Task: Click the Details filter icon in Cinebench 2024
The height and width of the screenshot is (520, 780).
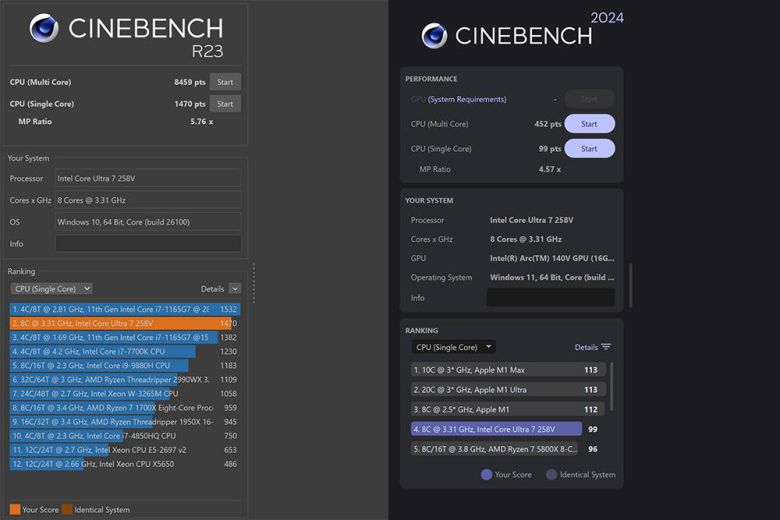Action: pos(606,347)
